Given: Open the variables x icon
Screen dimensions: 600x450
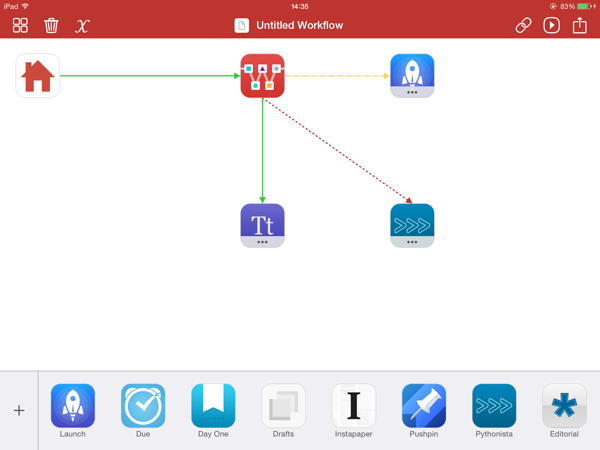Looking at the screenshot, I should coord(82,26).
